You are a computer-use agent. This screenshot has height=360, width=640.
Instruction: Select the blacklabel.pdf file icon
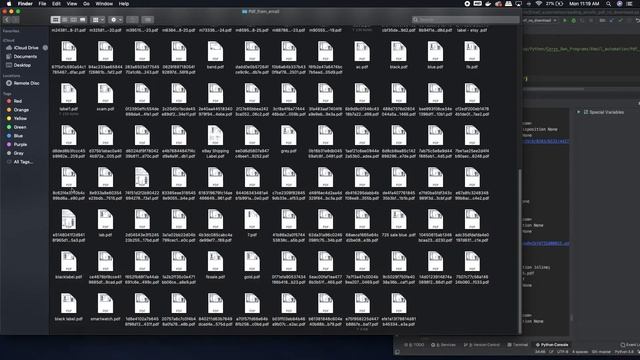[x=69, y=261]
